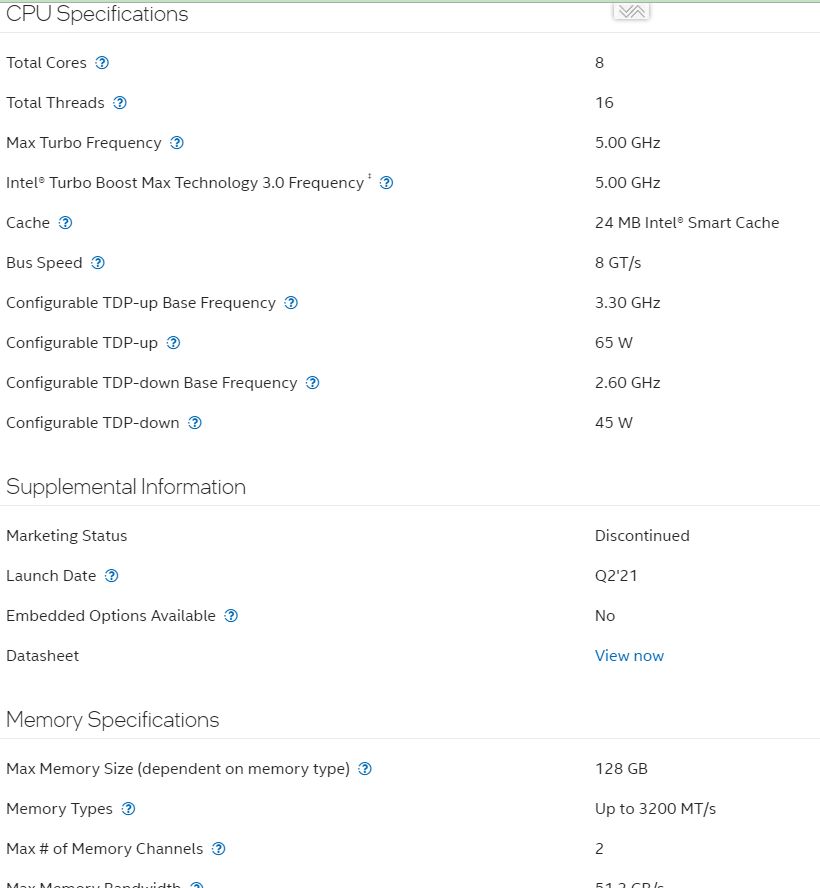Open help icon for Turbo Boost Max 3.0
The width and height of the screenshot is (820, 888).
coord(386,183)
